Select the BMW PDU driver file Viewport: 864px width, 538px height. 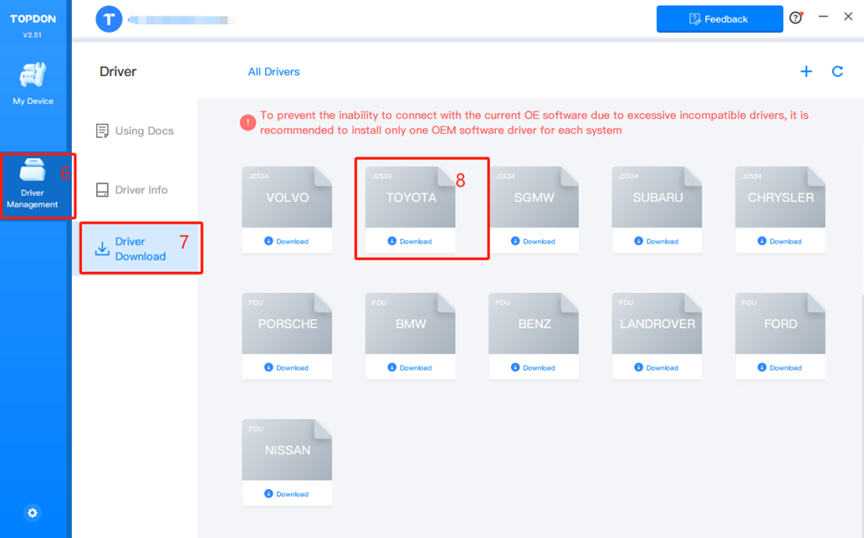tap(411, 323)
